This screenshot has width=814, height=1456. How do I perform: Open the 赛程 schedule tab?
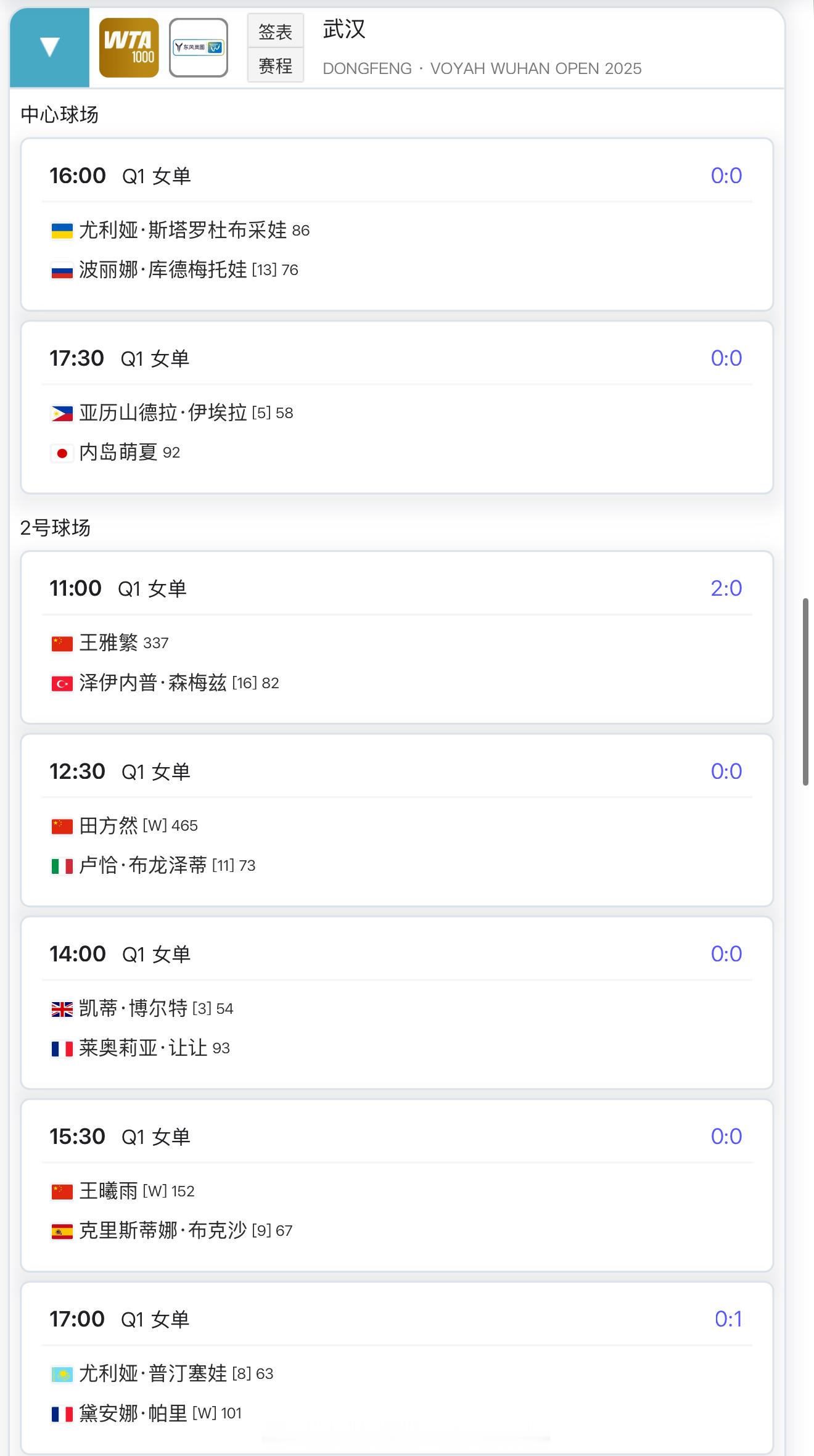coord(275,65)
